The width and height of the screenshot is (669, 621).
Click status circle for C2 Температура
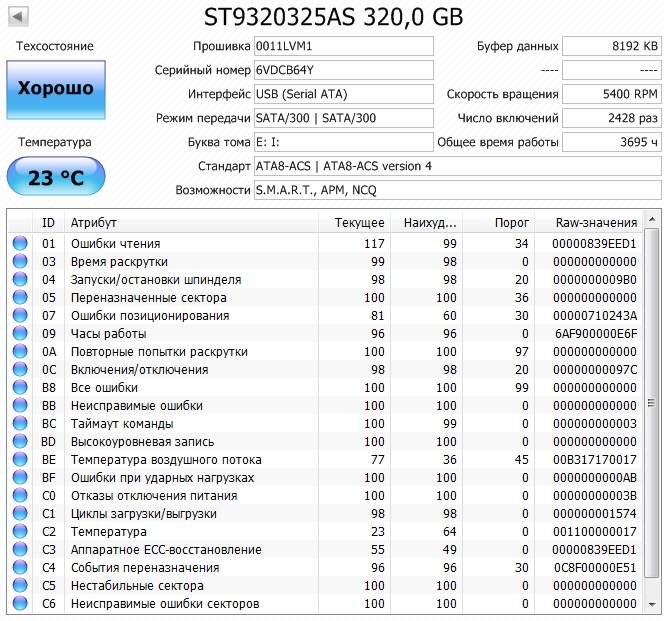point(20,531)
